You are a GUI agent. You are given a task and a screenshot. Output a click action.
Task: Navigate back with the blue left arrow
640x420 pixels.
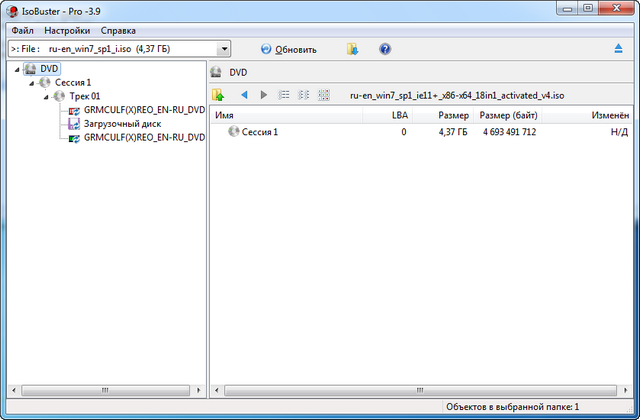tap(244, 95)
